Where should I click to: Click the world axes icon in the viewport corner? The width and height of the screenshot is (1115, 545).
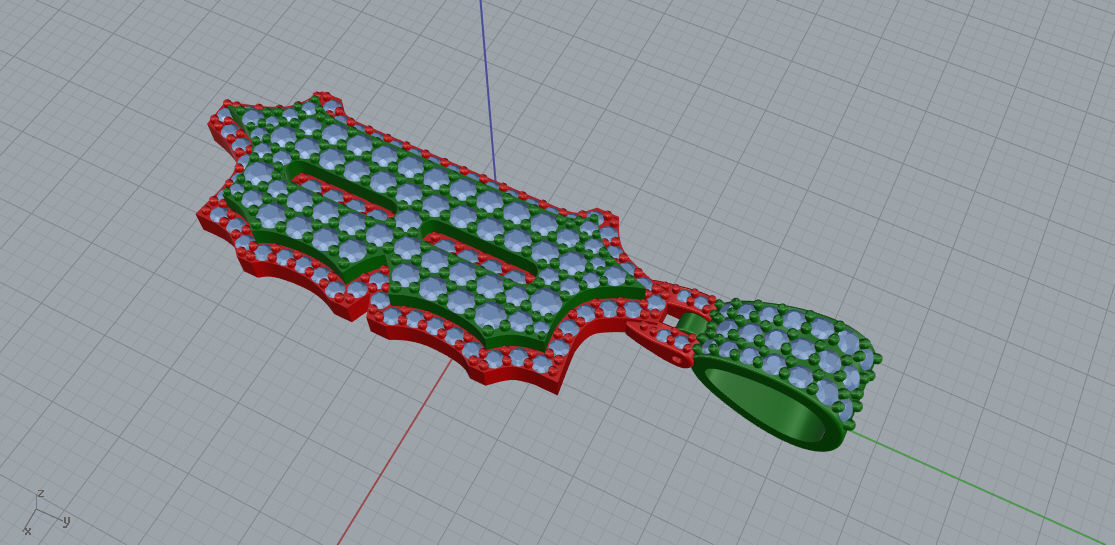tap(45, 512)
